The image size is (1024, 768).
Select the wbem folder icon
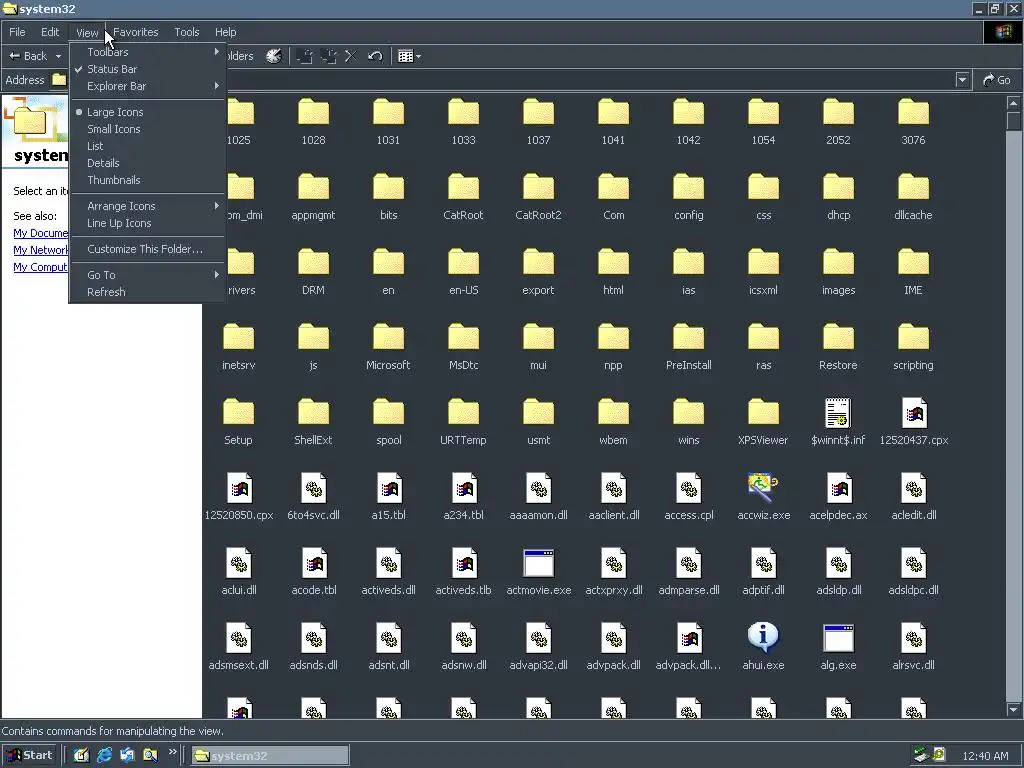click(613, 412)
